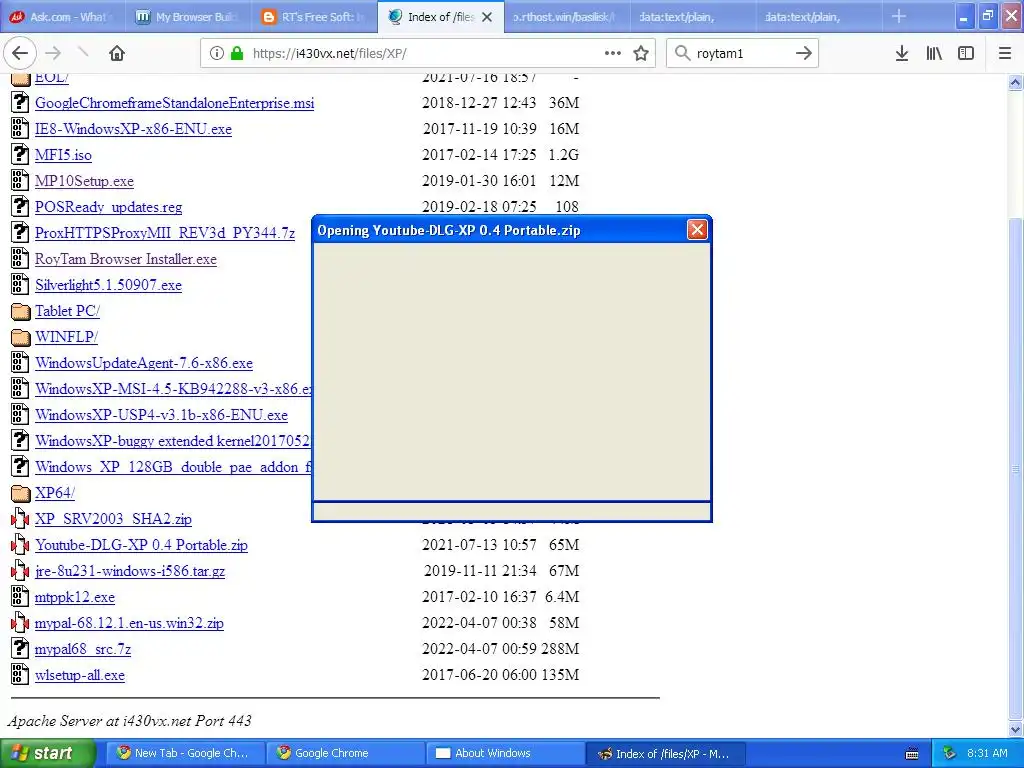This screenshot has height=768, width=1024.
Task: Close the Opening Youtube-DLG-XP dialog
Action: pos(697,230)
